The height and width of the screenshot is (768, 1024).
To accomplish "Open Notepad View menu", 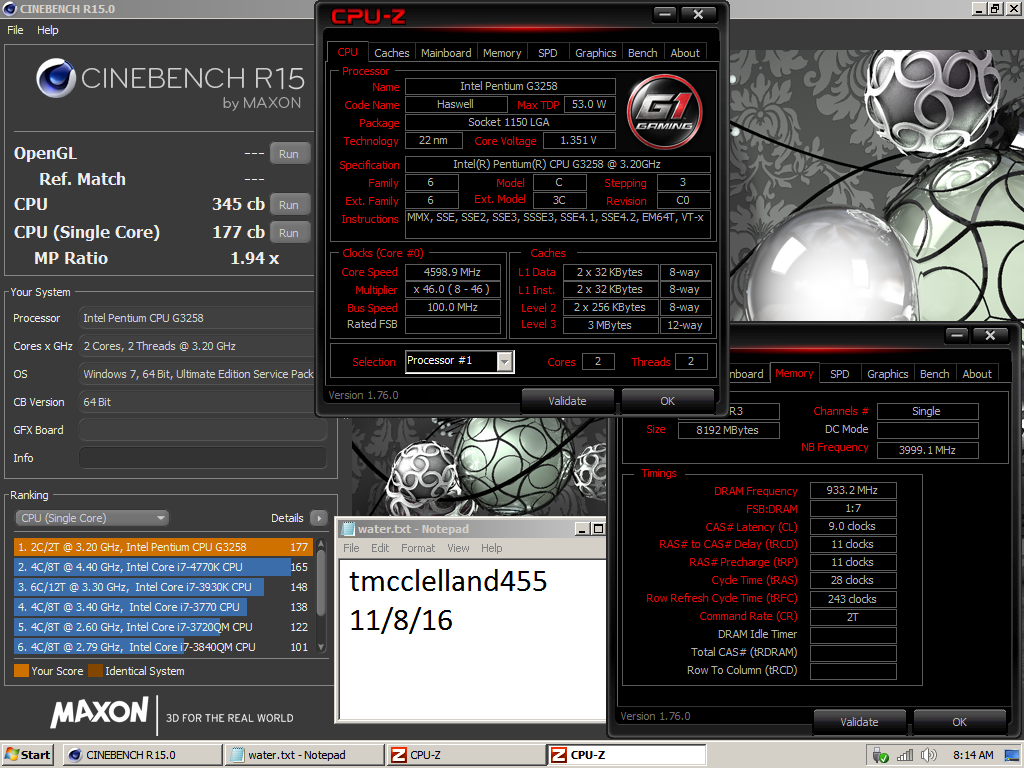I will coord(458,548).
